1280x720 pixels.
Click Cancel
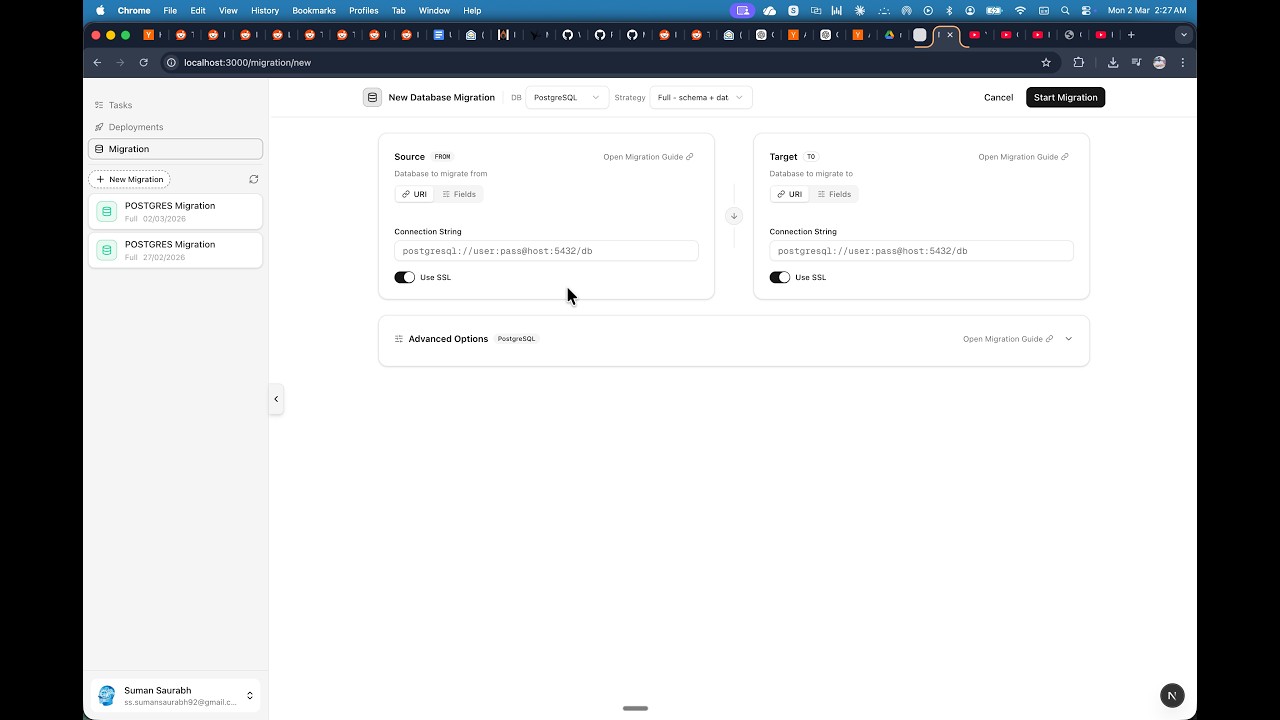pos(998,97)
